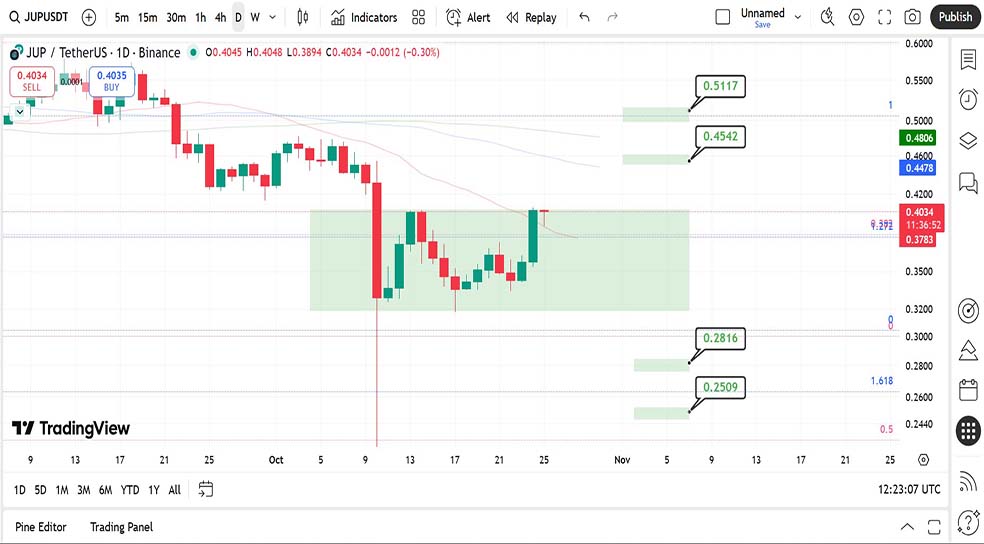Open the Unnamed layout dropdown arrow
This screenshot has width=984, height=544.
(x=796, y=14)
